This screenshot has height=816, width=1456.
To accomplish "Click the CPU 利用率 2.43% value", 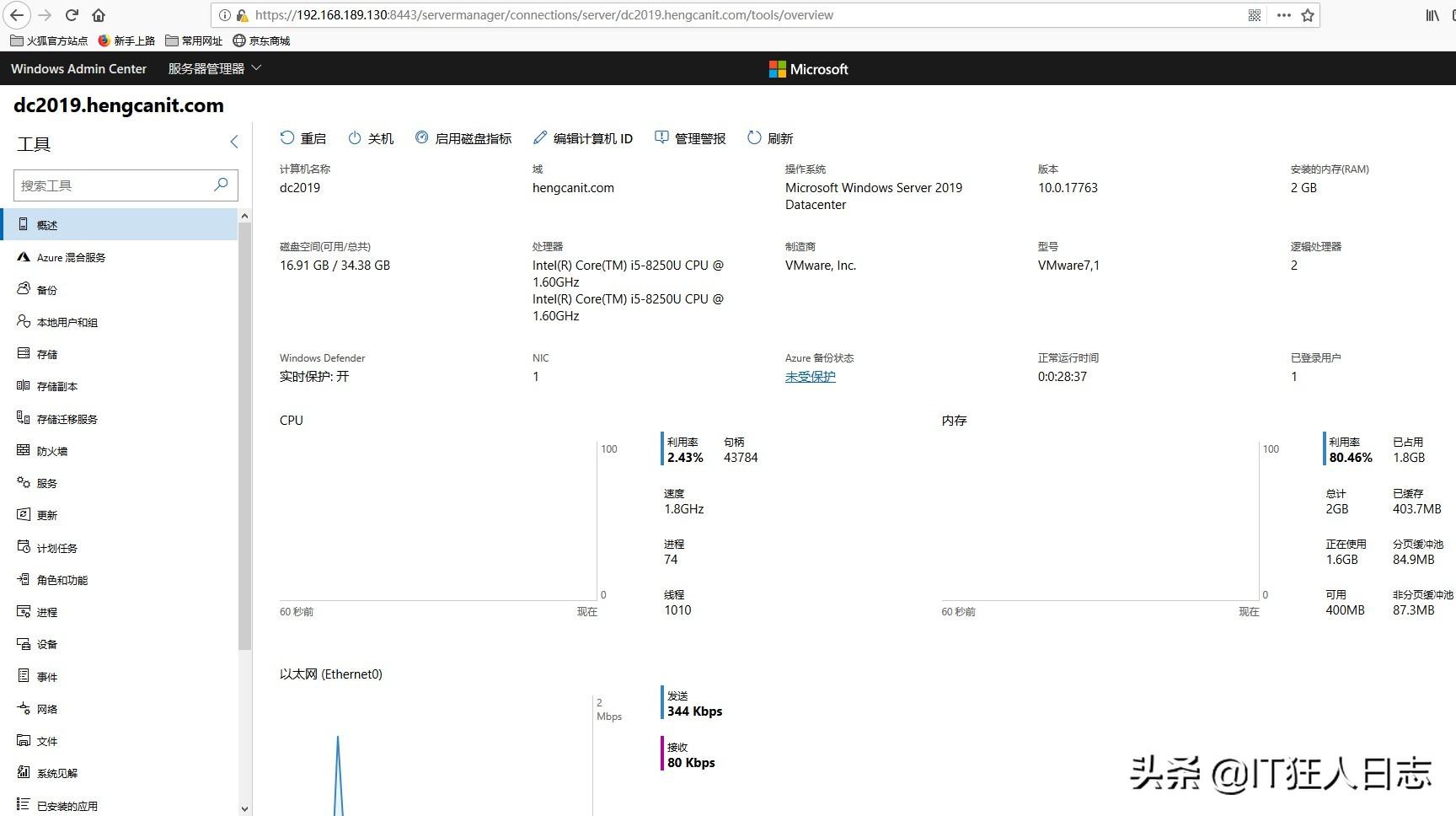I will [x=685, y=458].
